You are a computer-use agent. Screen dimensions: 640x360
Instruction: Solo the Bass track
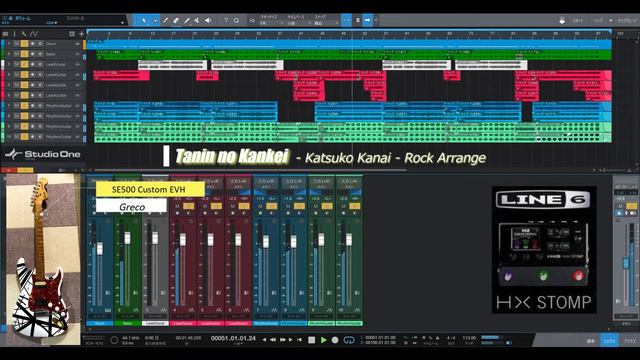click(x=24, y=53)
